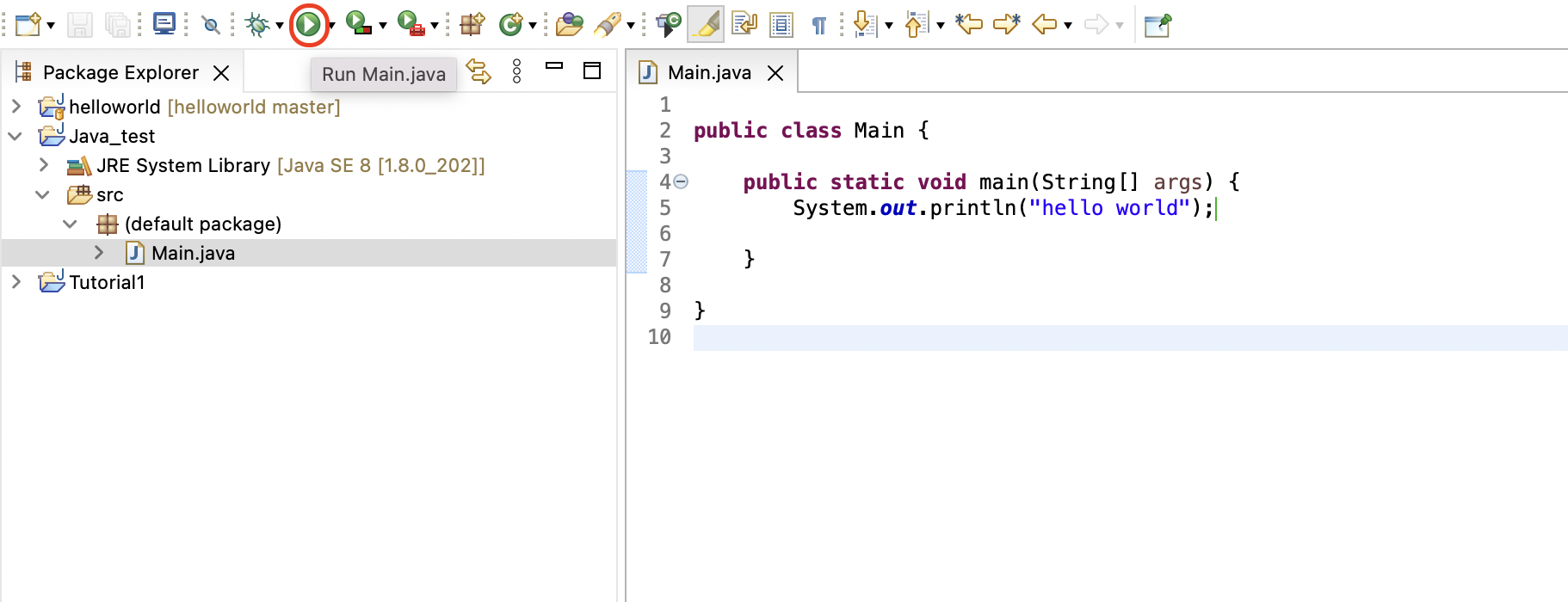Open the Next Annotation dropdown arrow
Viewport: 1568px width, 602px height.
coord(889,26)
